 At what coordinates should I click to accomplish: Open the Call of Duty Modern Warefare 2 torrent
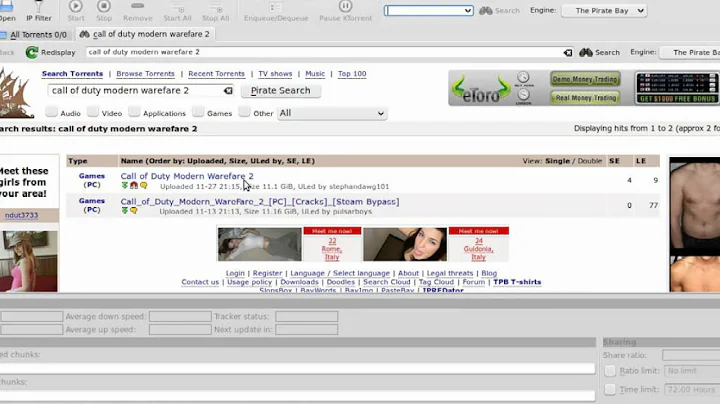[187, 176]
